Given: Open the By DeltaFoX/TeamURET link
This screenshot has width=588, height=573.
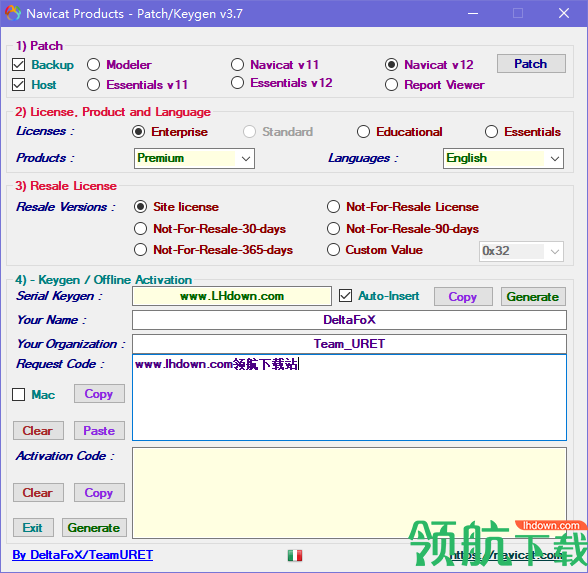Looking at the screenshot, I should 82,555.
